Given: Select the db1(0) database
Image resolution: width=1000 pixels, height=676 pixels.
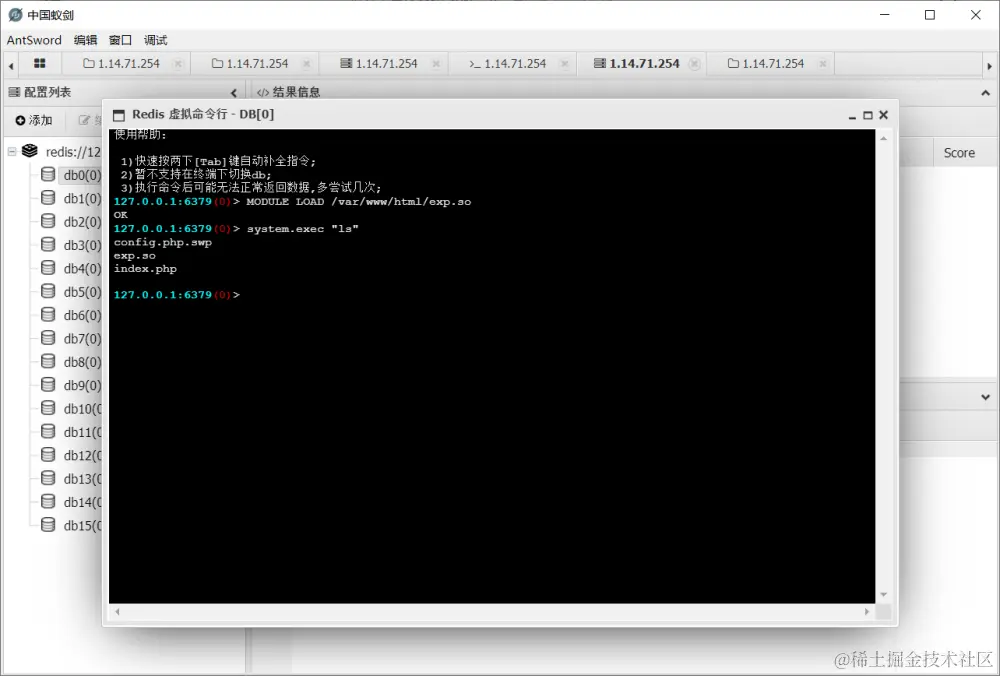Looking at the screenshot, I should point(82,198).
